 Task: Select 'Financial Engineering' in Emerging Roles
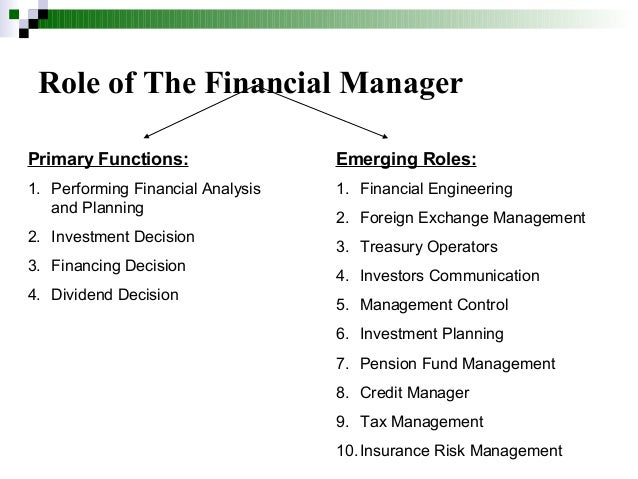point(436,189)
